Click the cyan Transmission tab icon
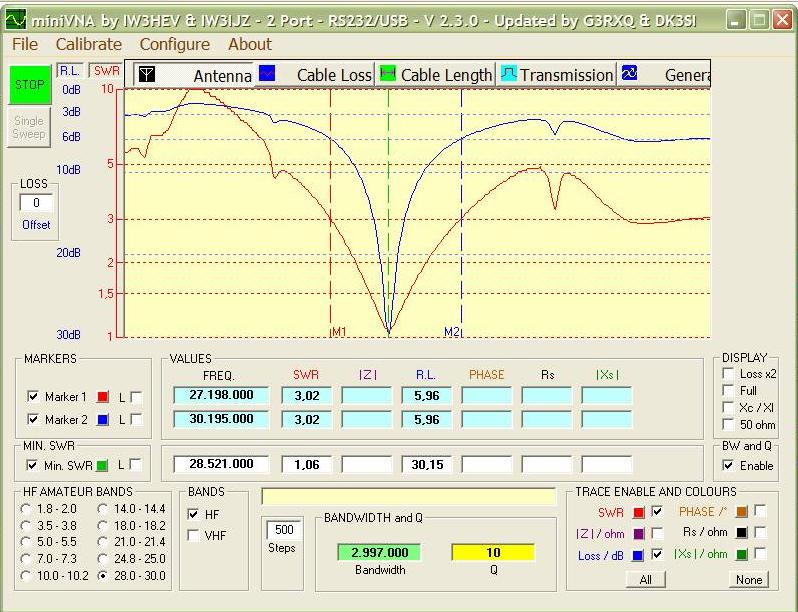This screenshot has height=612, width=798. [x=508, y=74]
